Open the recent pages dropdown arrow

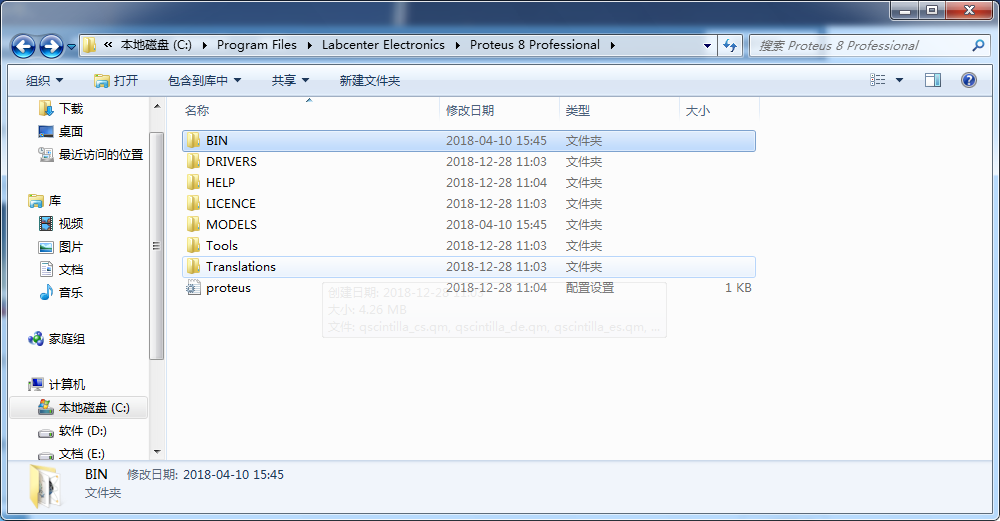(x=71, y=47)
